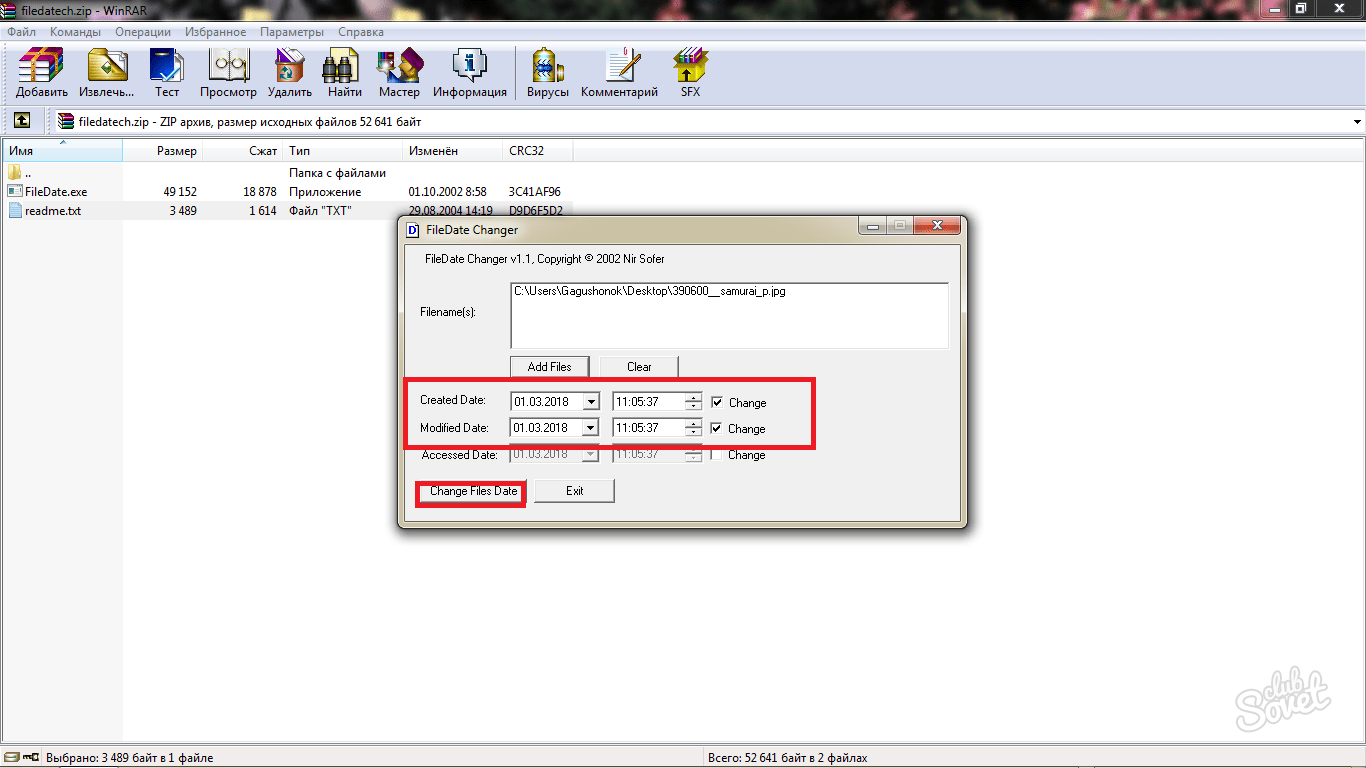Uncheck the Modified Date Change checkbox
The width and height of the screenshot is (1366, 768).
click(717, 428)
